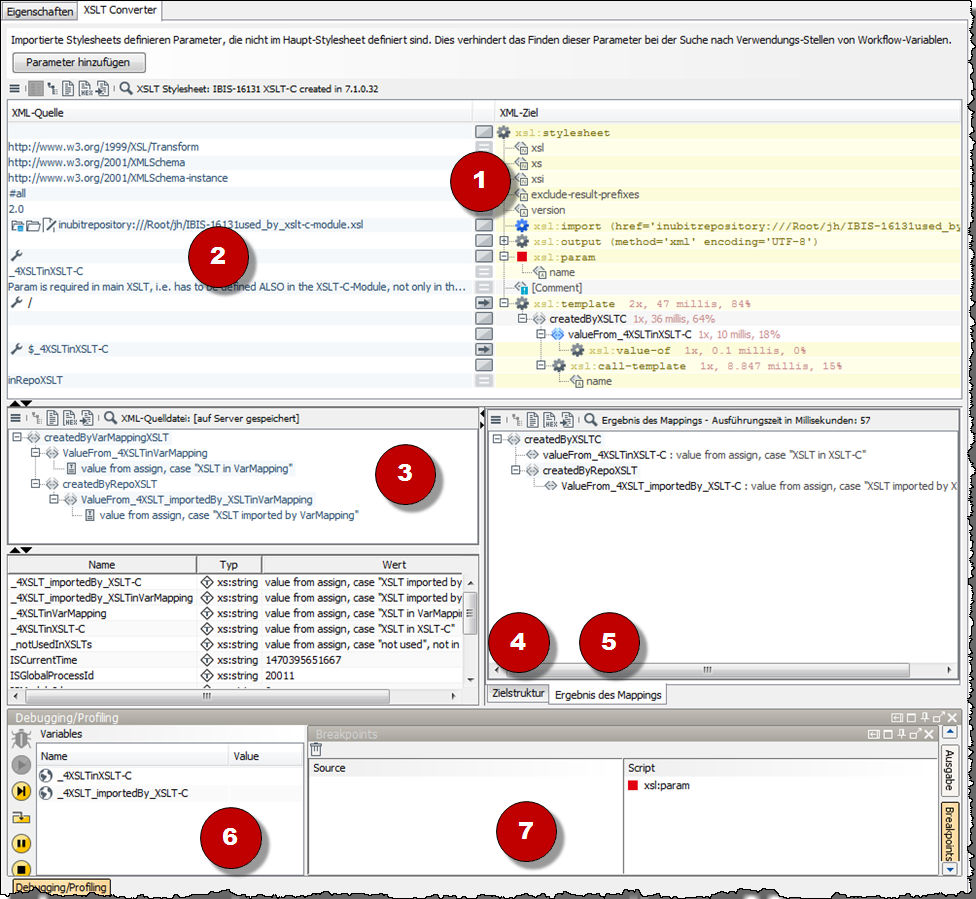Open the Eigenschaften tab
This screenshot has height=899, width=976.
pos(40,11)
